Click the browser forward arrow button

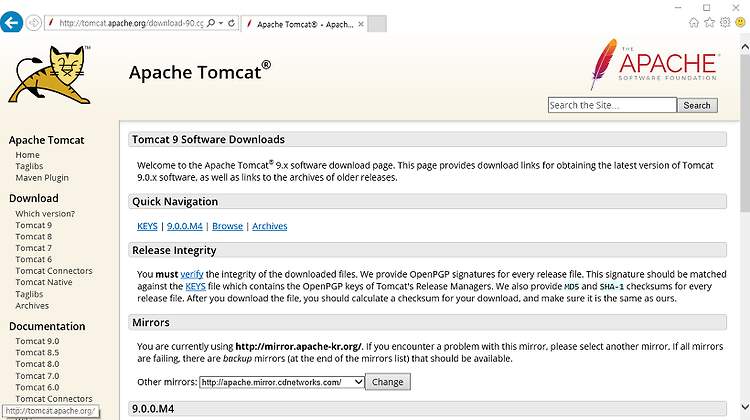click(x=33, y=22)
